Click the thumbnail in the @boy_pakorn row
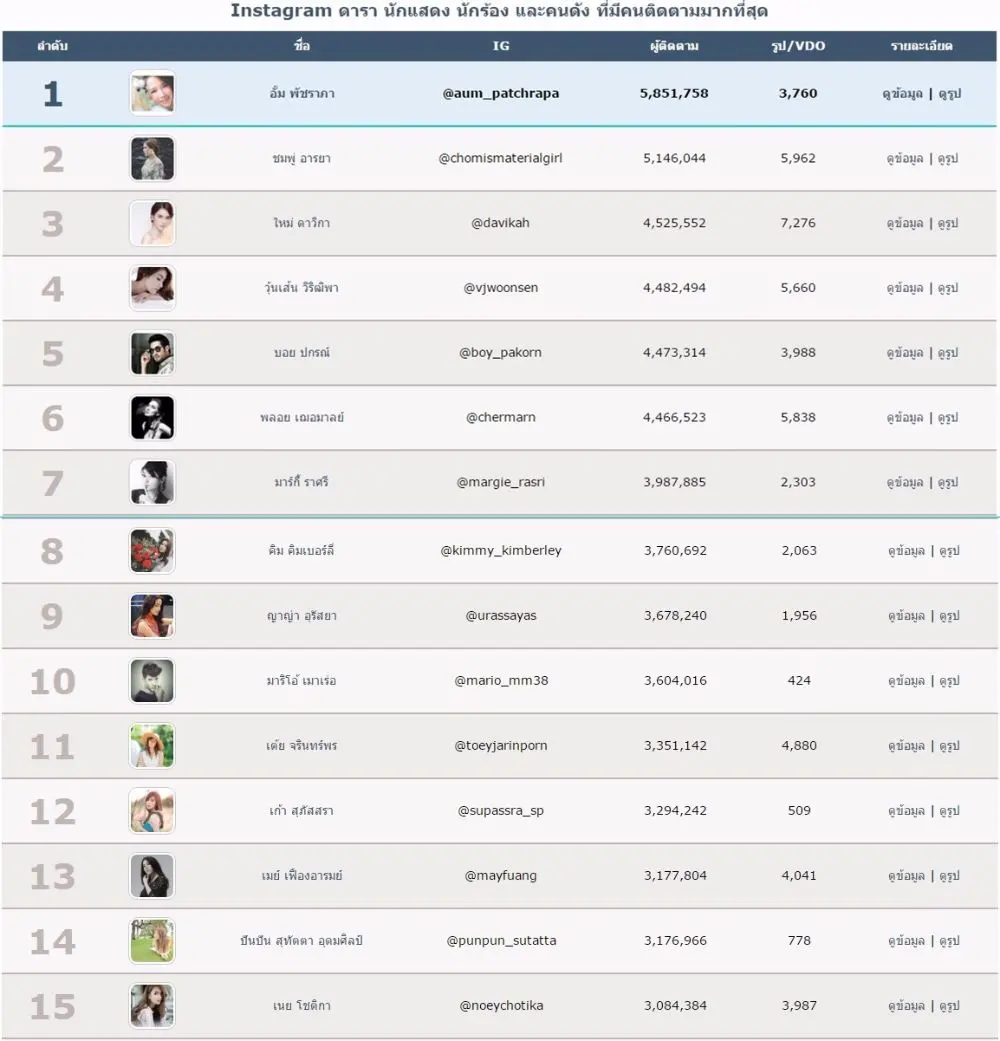The height and width of the screenshot is (1041, 1000). click(x=152, y=353)
